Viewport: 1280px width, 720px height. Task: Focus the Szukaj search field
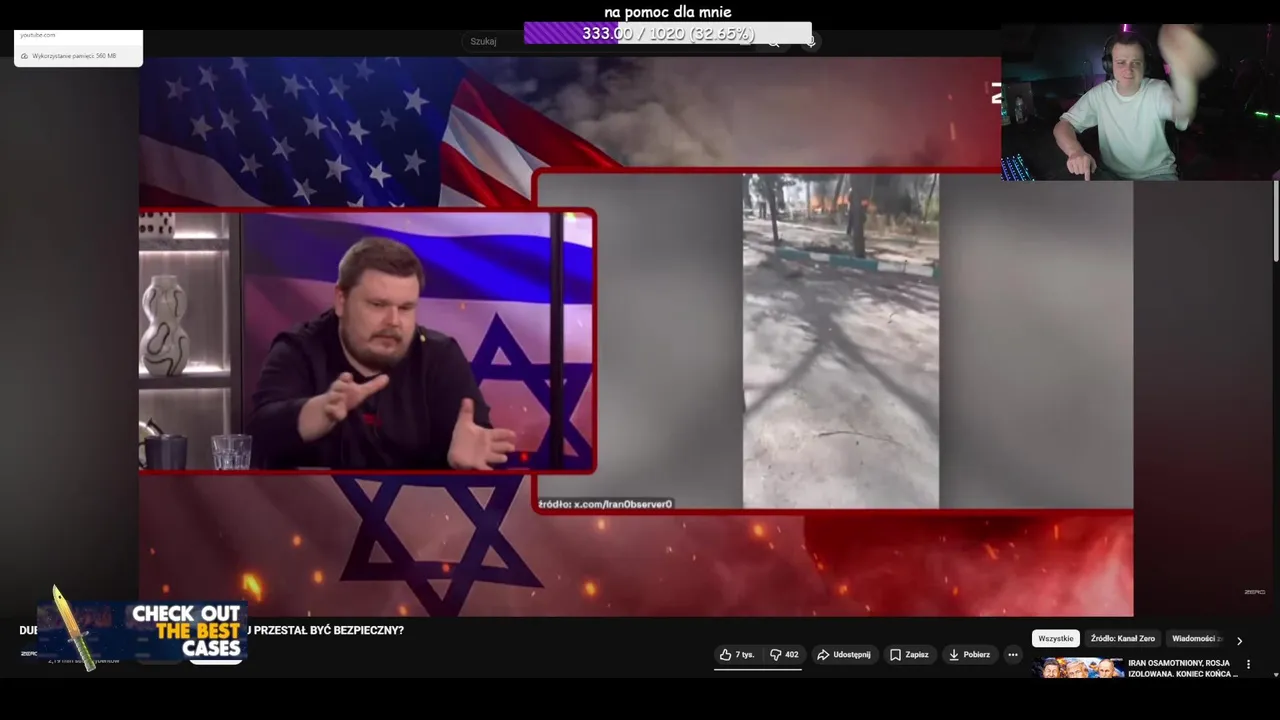610,41
